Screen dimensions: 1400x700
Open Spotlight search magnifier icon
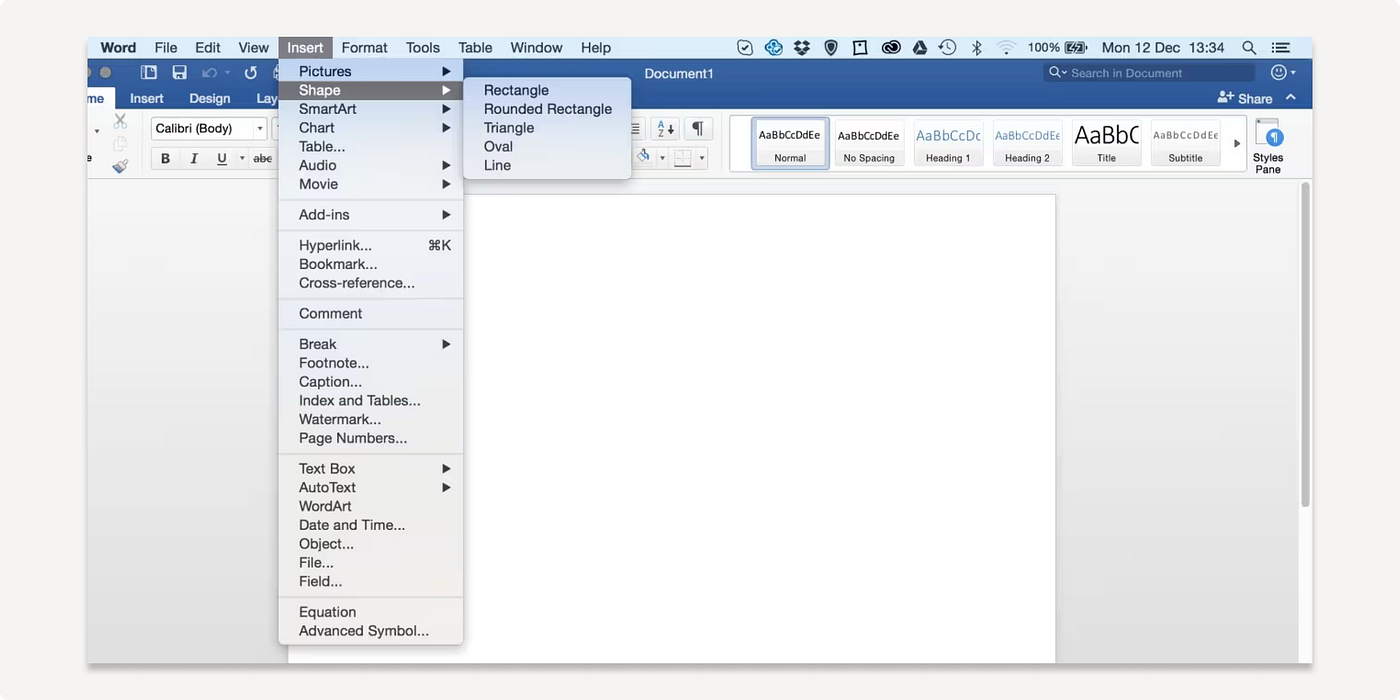pyautogui.click(x=1249, y=47)
